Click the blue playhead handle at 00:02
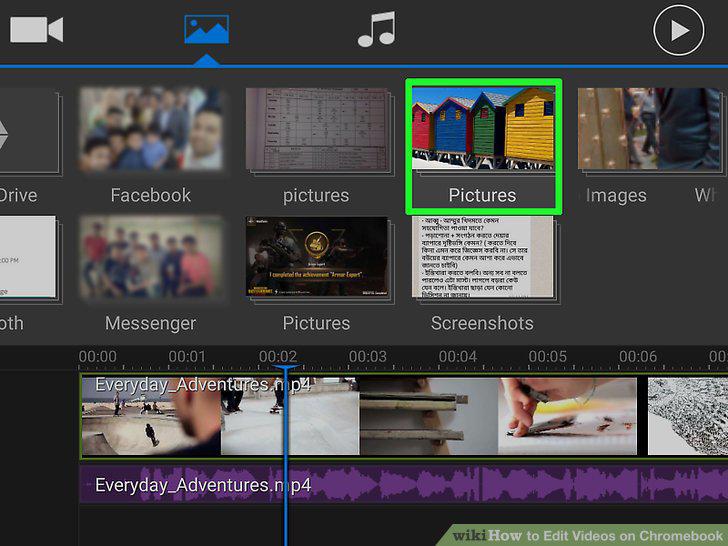Screen dimensions: 728x546 point(286,368)
